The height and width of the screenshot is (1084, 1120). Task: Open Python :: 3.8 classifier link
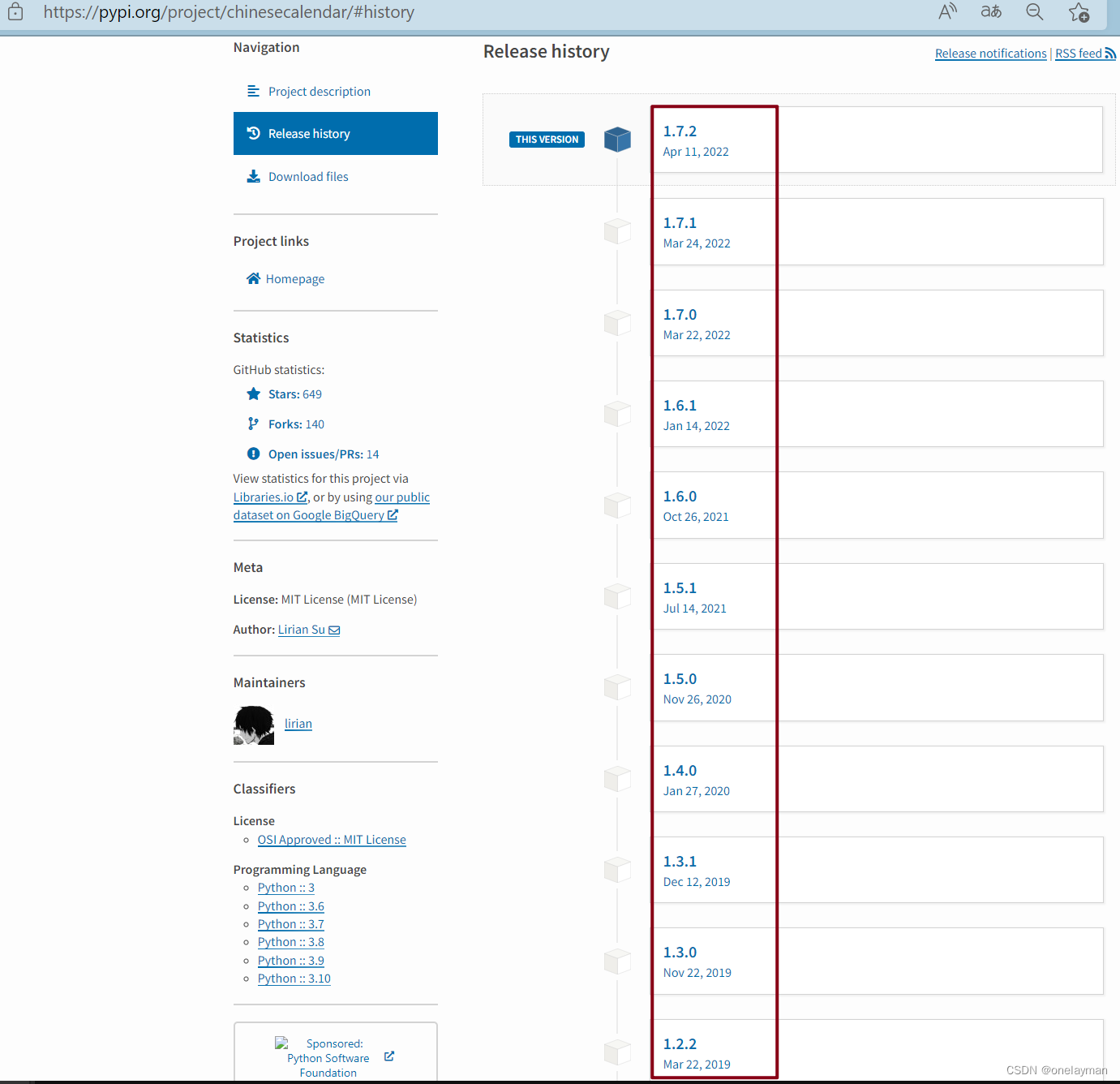291,942
